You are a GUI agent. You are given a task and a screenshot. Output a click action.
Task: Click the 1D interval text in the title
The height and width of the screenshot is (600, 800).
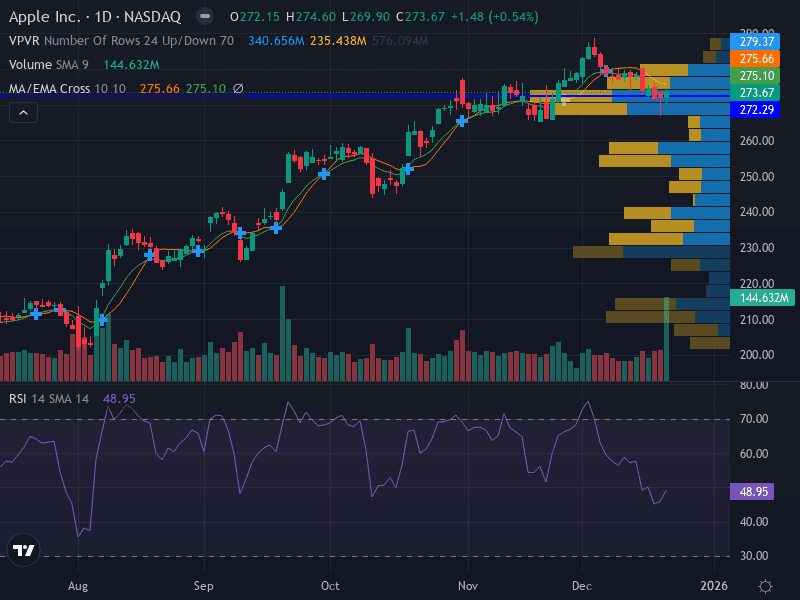(103, 17)
